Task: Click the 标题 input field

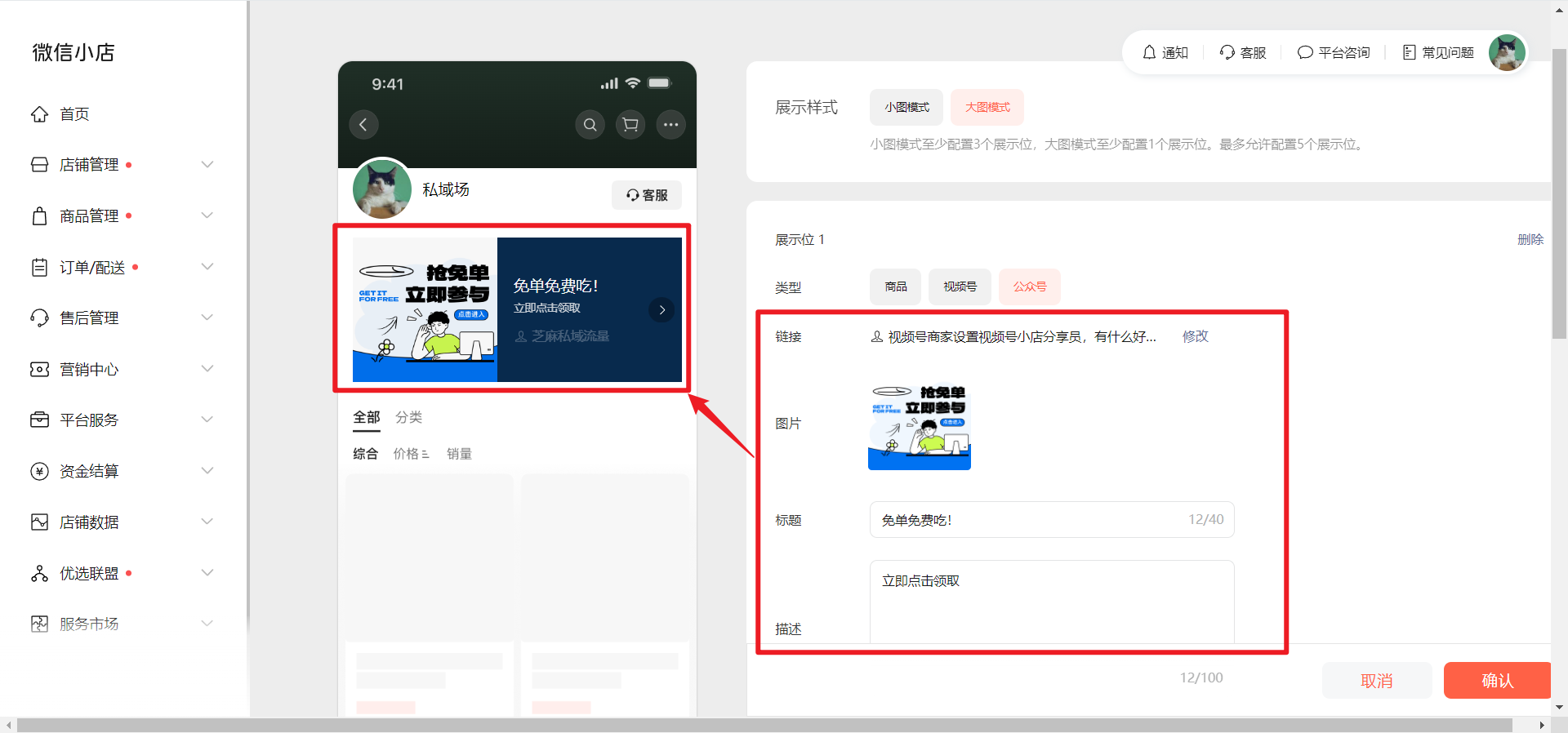Action: [1052, 520]
